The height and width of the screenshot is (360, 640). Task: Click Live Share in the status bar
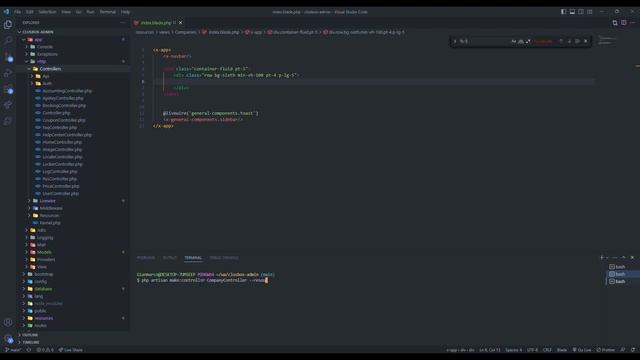click(70, 350)
